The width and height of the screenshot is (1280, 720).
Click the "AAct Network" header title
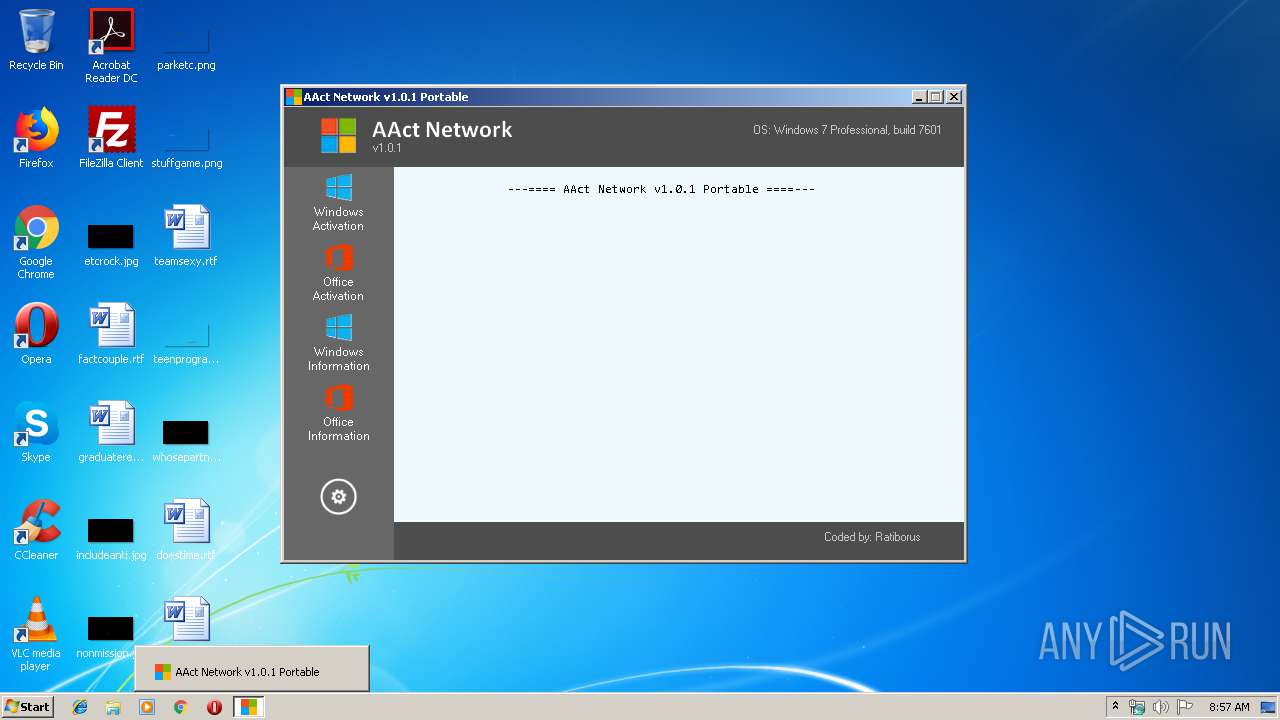(x=442, y=129)
